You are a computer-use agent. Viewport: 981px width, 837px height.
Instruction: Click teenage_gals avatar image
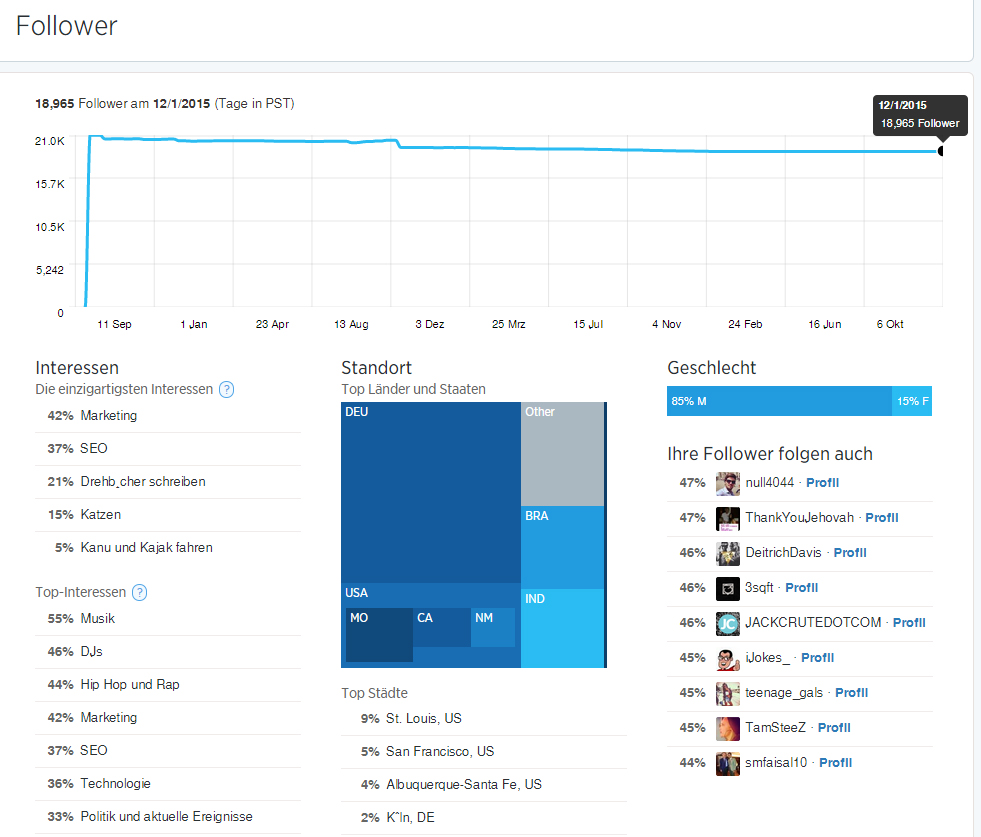pos(728,693)
